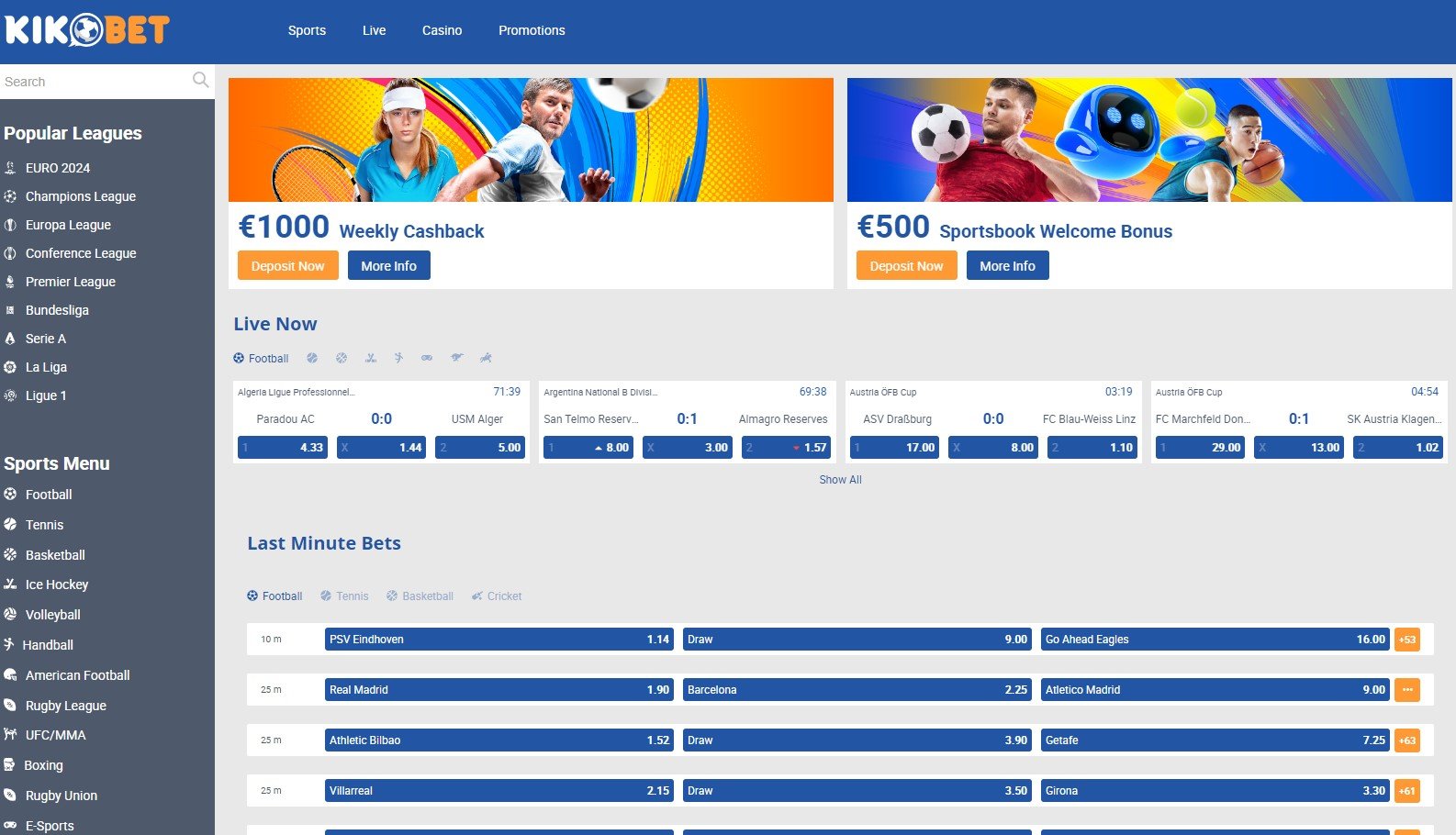Bet on Paradou AC at 4.33
The image size is (1456, 835).
(283, 448)
